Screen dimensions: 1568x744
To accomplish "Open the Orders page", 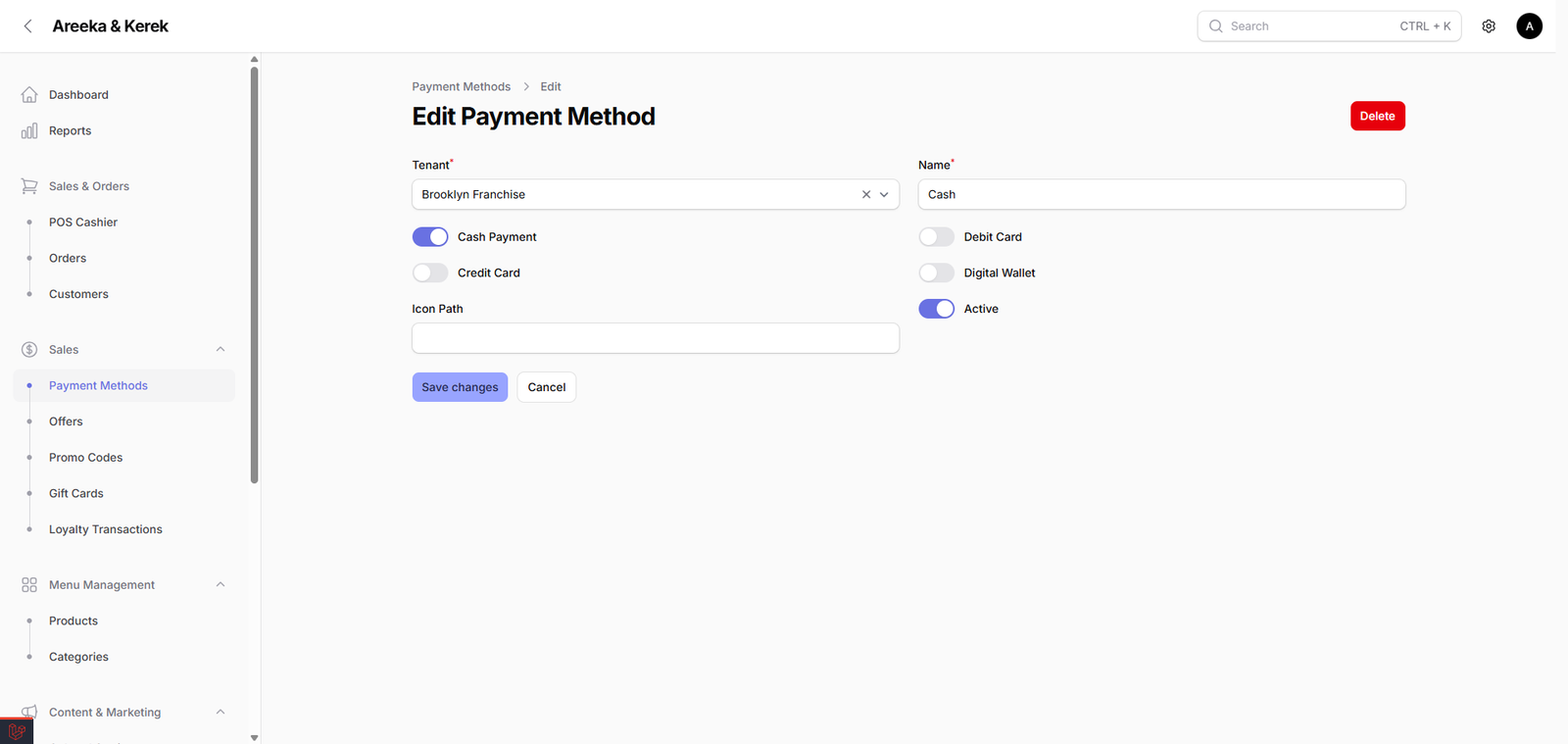I will pyautogui.click(x=68, y=258).
